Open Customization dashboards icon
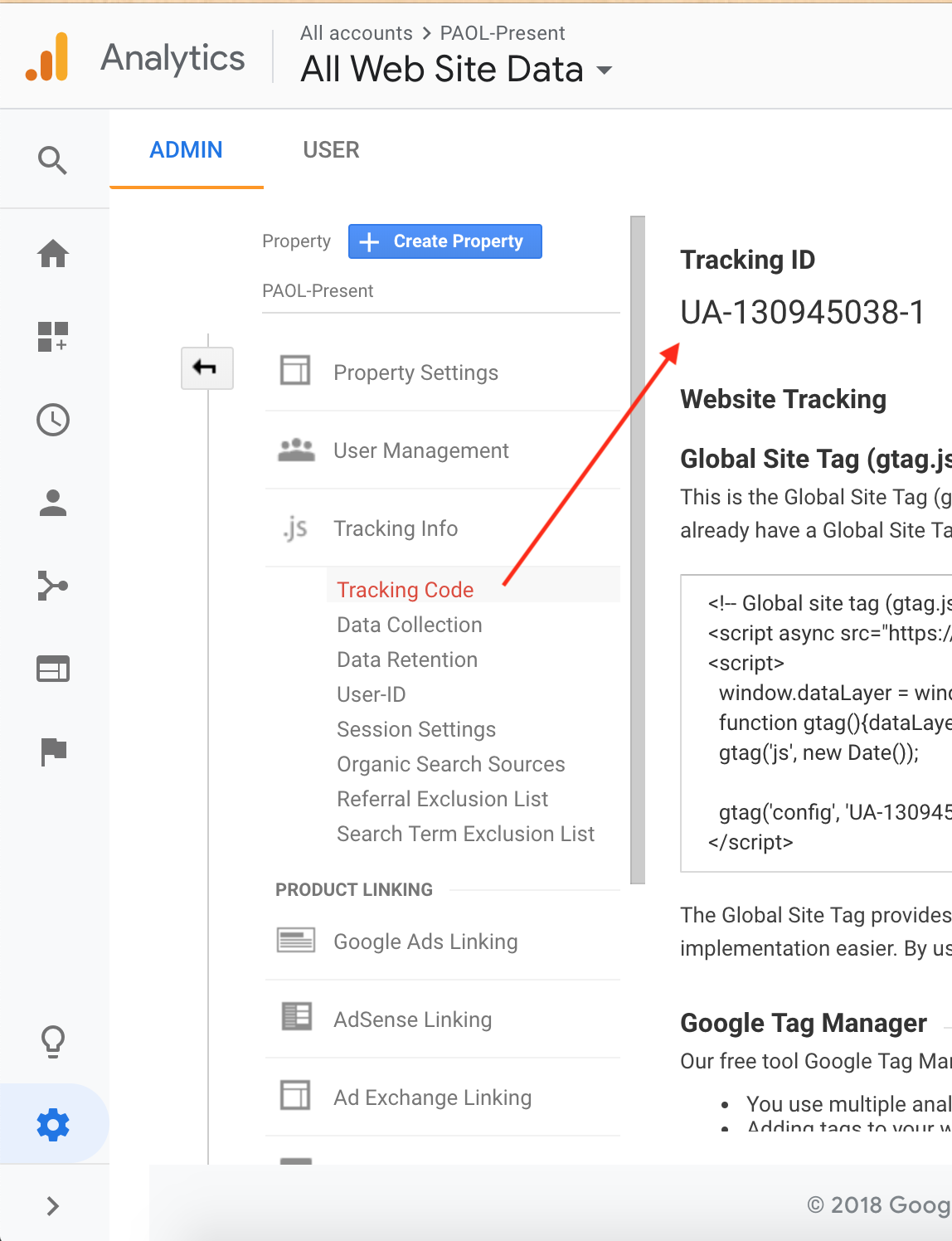The height and width of the screenshot is (1241, 952). (x=53, y=337)
